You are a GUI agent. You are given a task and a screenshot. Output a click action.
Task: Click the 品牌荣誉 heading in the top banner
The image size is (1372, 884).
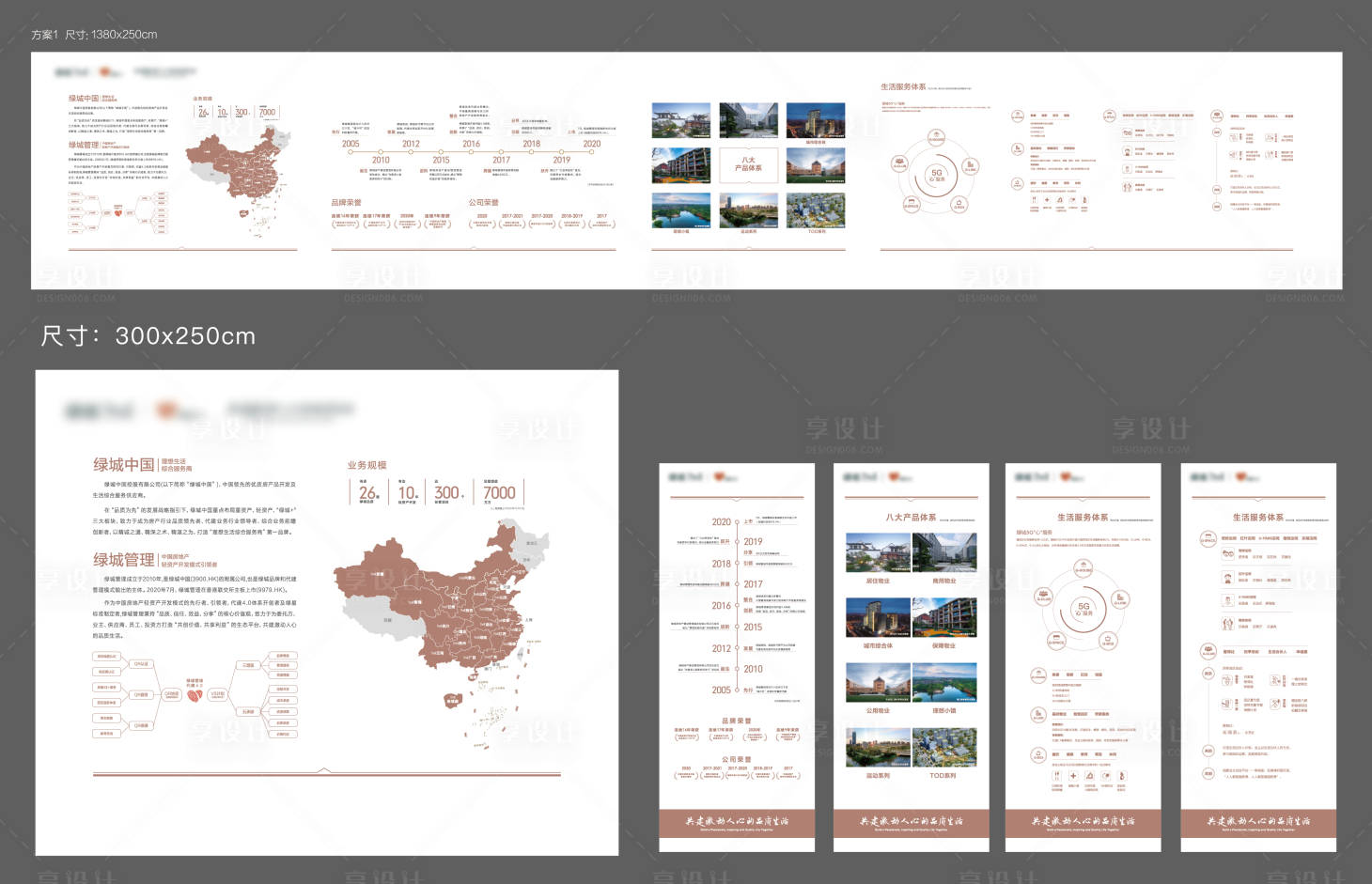(x=346, y=203)
